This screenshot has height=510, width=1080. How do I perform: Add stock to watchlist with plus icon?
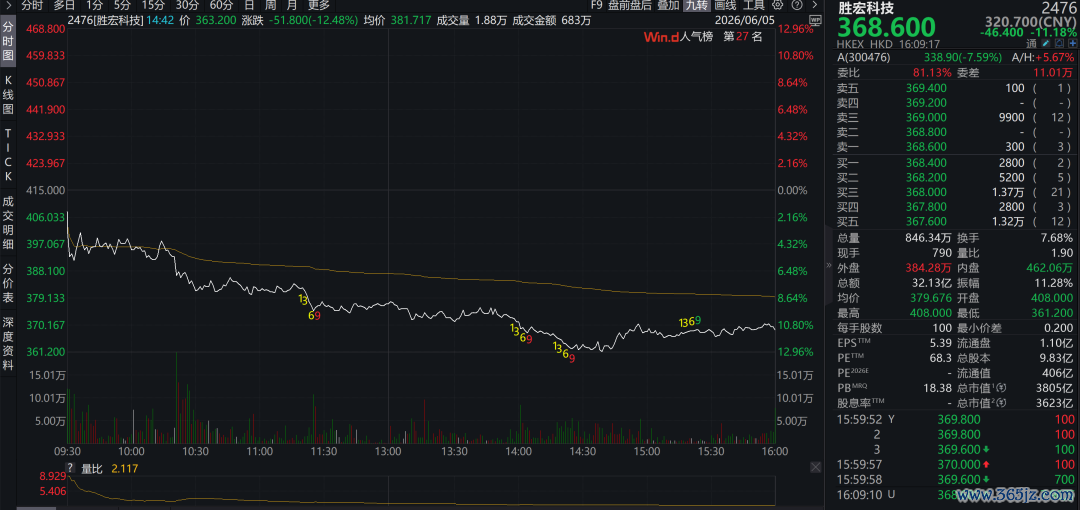[x=1072, y=43]
